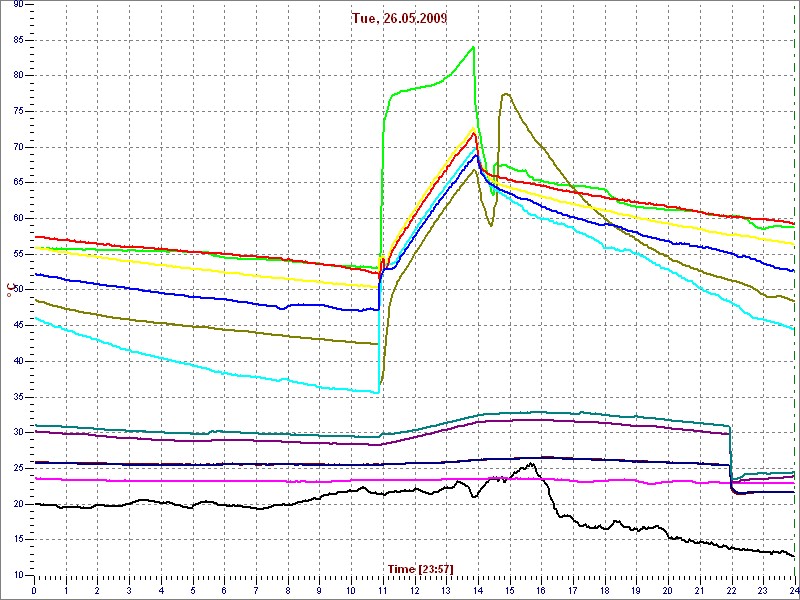This screenshot has height=600, width=800.
Task: Click the x-axis tick label 11
Action: [381, 590]
